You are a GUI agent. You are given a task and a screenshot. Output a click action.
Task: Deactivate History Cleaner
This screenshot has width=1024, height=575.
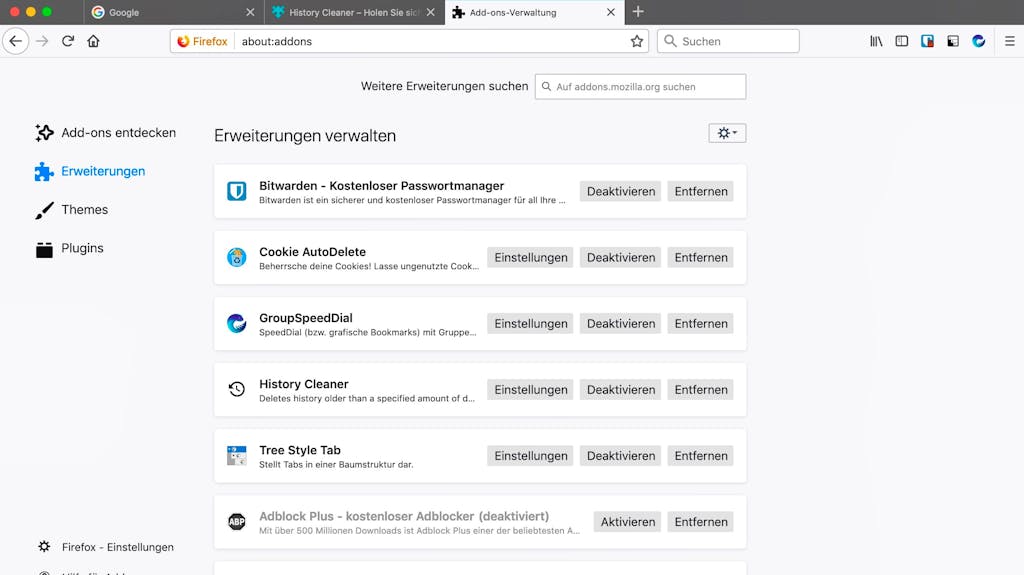click(x=620, y=389)
